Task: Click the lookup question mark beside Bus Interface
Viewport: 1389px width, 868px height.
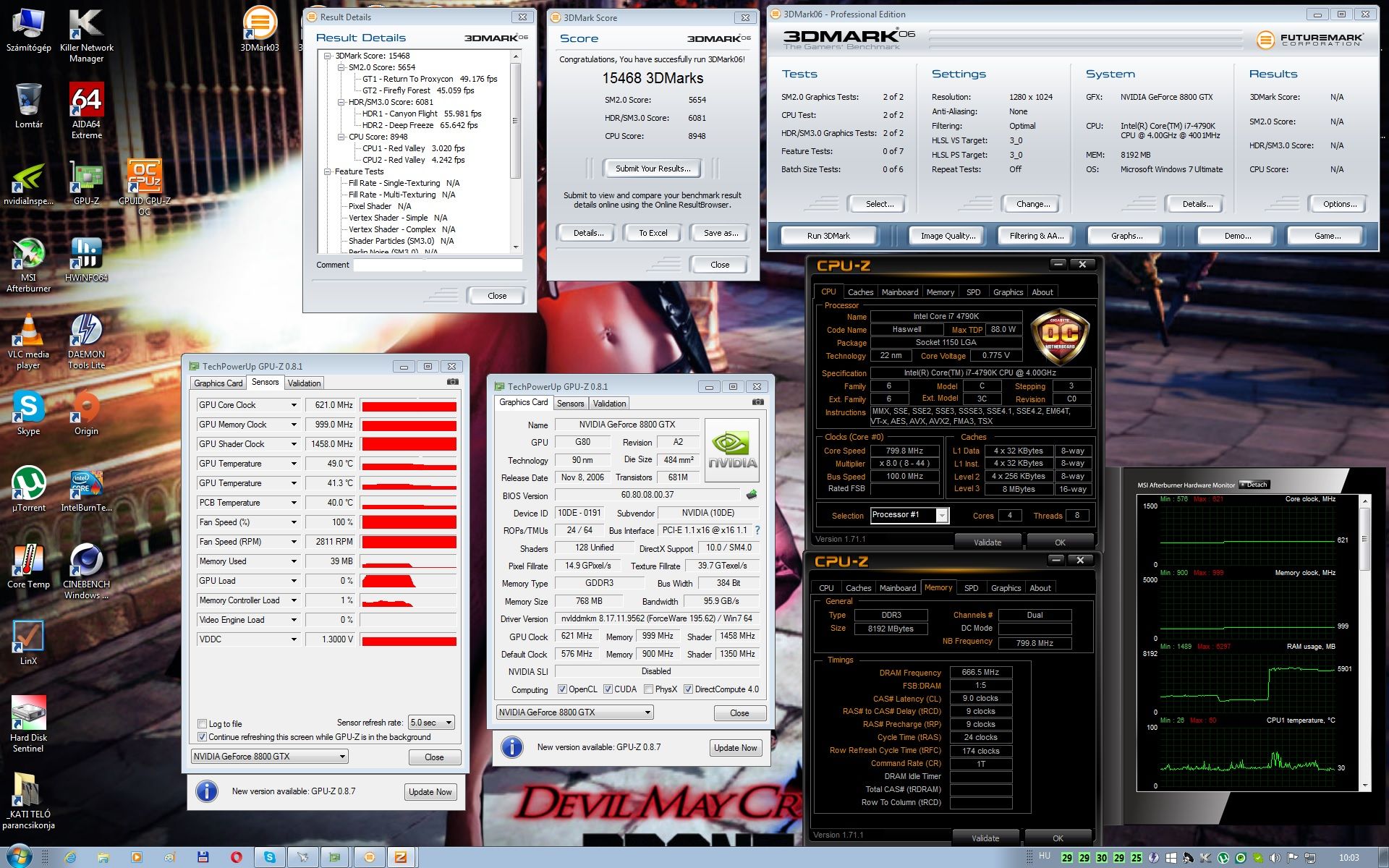Action: (757, 530)
